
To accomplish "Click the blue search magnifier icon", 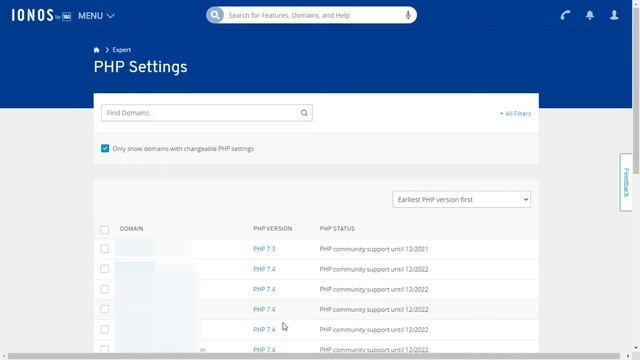I will click(x=215, y=15).
